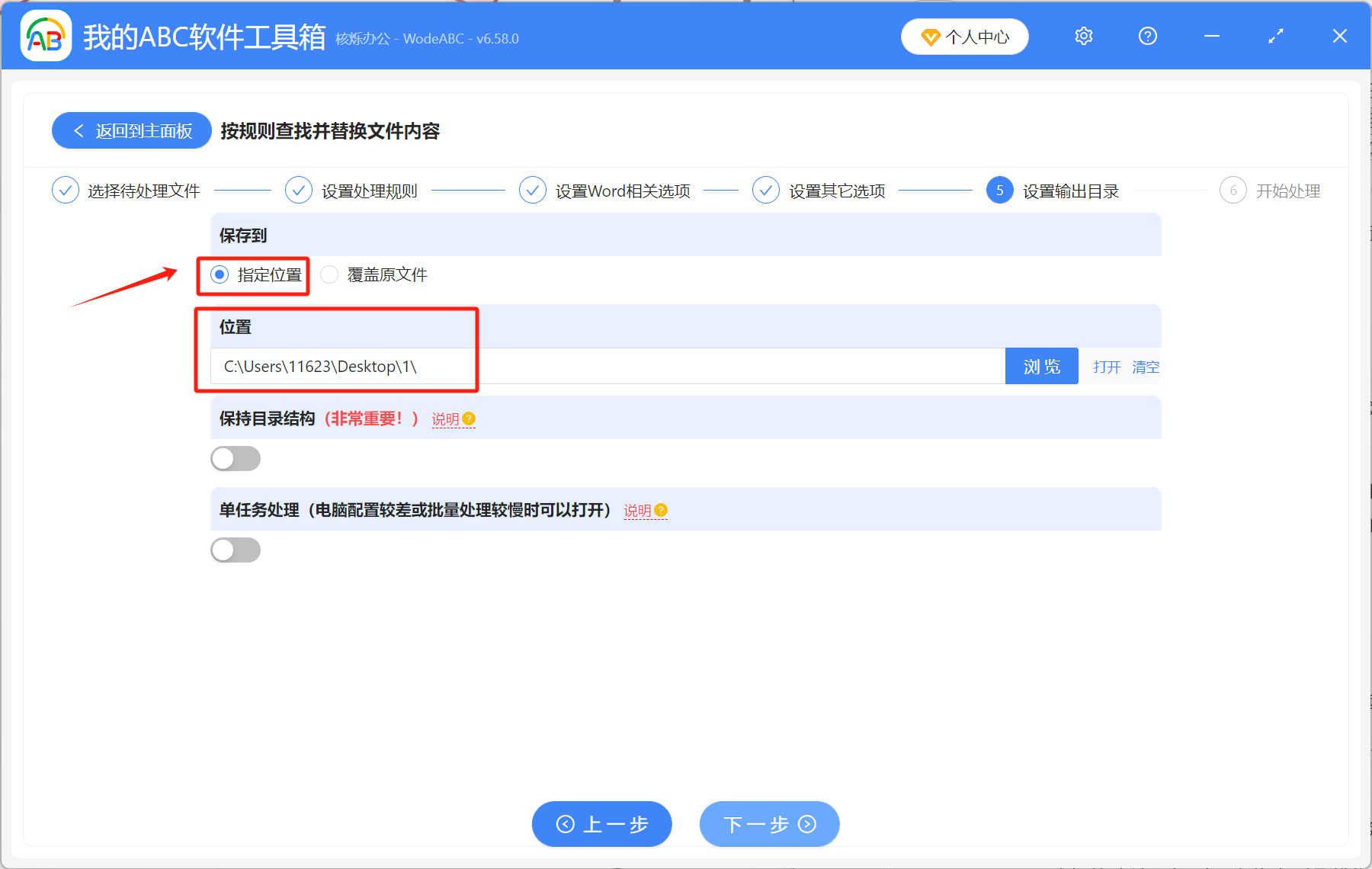Click the WodeABC app logo
The image size is (1372, 869).
coord(46,36)
